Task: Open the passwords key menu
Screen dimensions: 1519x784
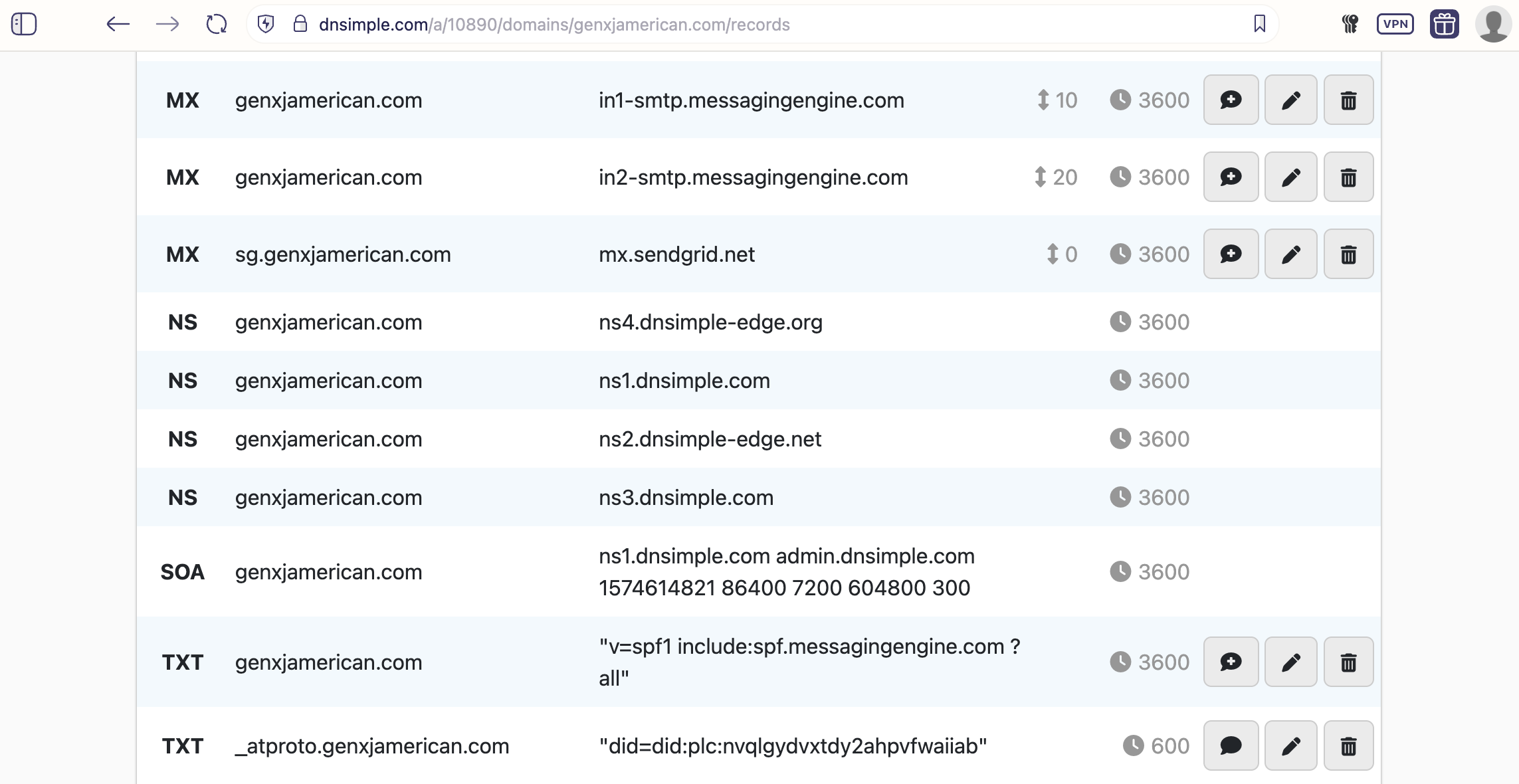Action: (1350, 24)
